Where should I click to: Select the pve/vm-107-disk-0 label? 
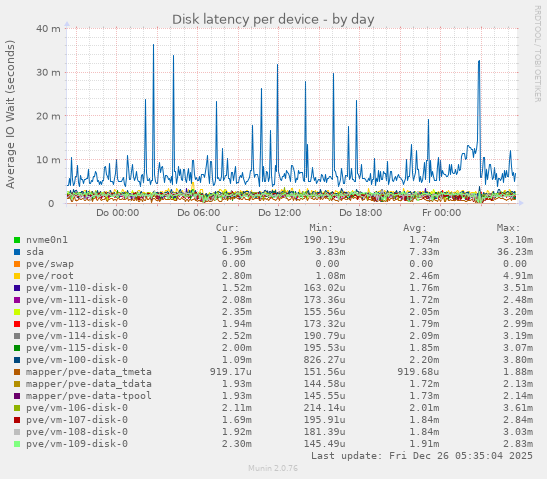pos(77,420)
